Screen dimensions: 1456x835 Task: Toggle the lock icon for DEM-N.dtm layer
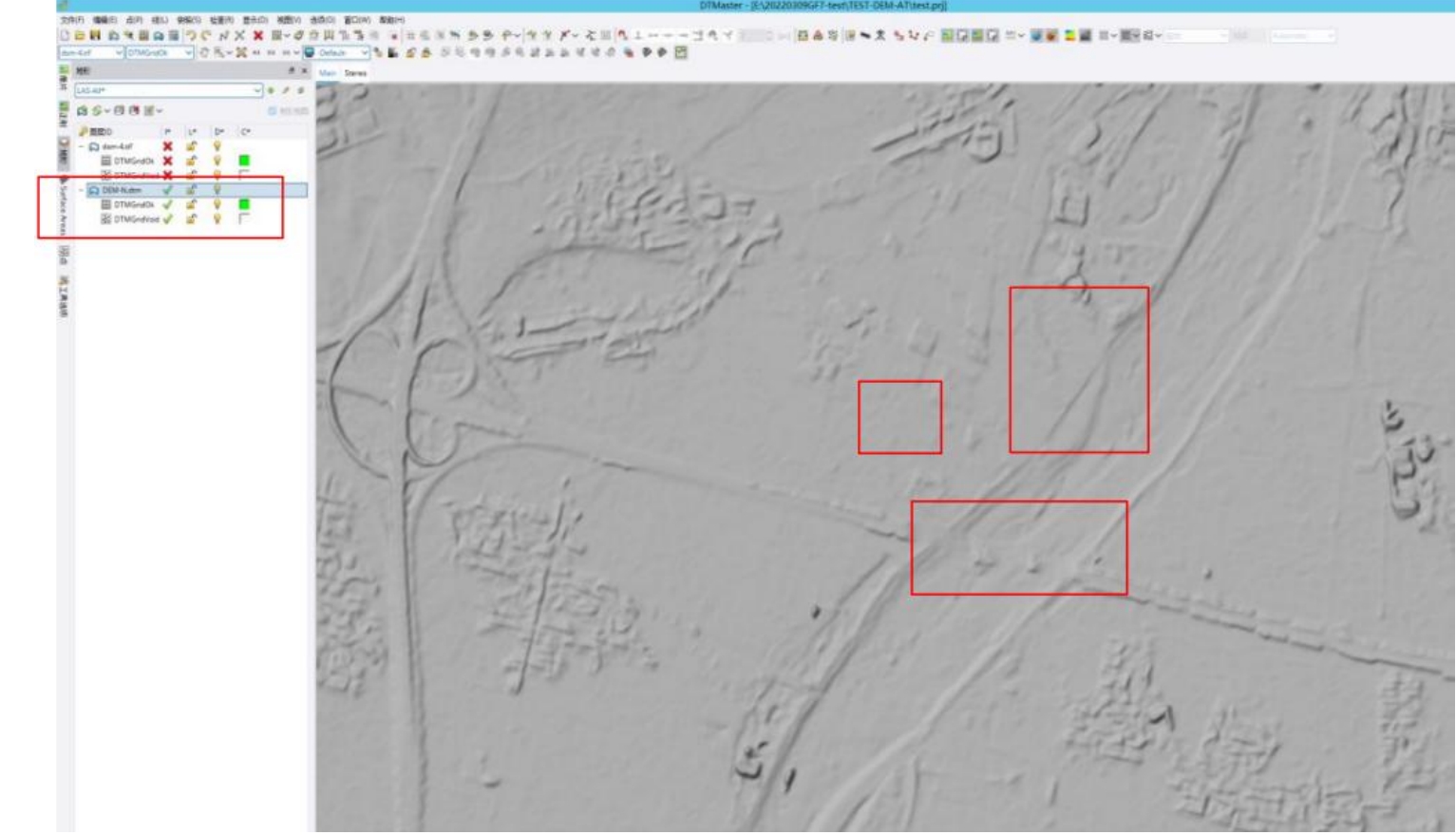coord(191,190)
